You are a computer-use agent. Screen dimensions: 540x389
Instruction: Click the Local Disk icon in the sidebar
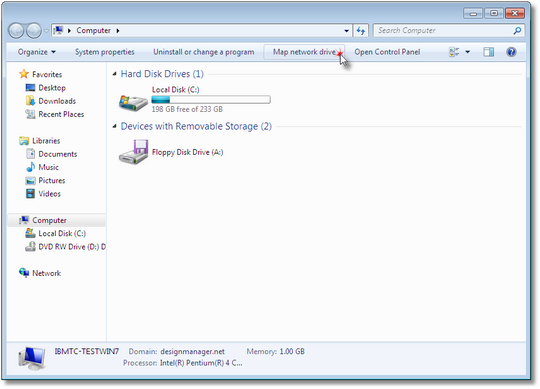30,233
